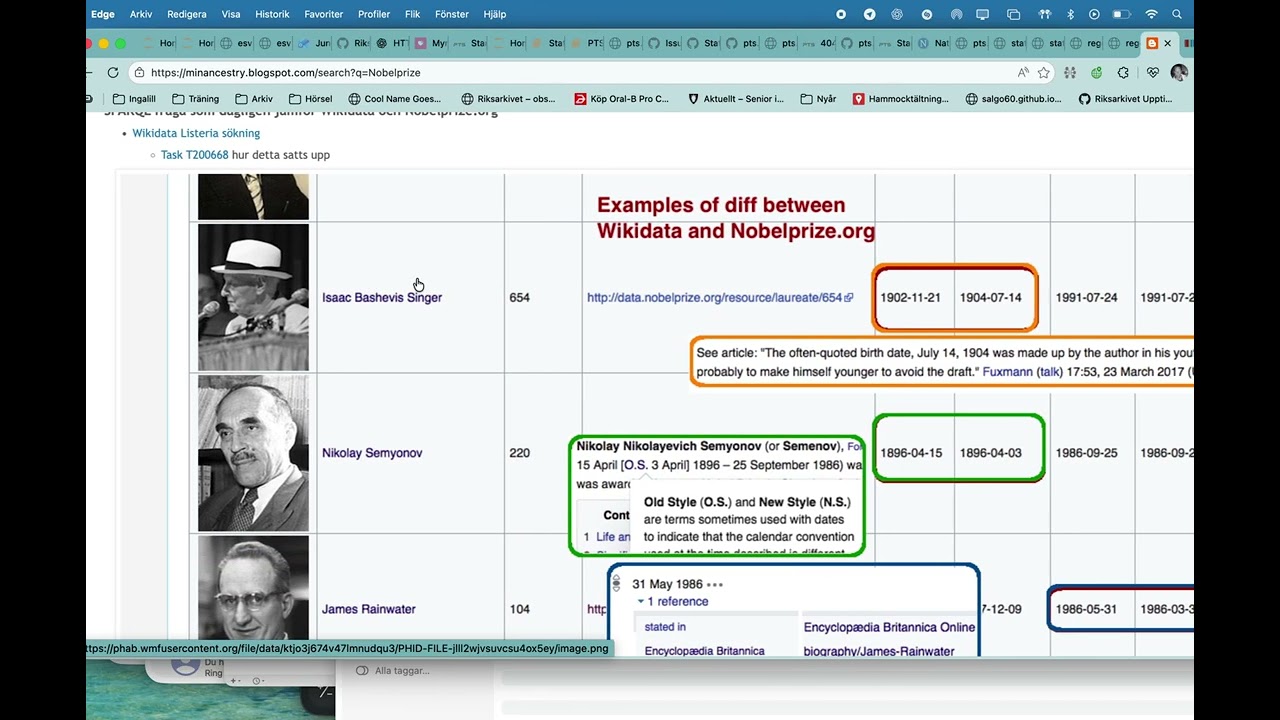Click the Stage Manager windows icon

[1013, 14]
